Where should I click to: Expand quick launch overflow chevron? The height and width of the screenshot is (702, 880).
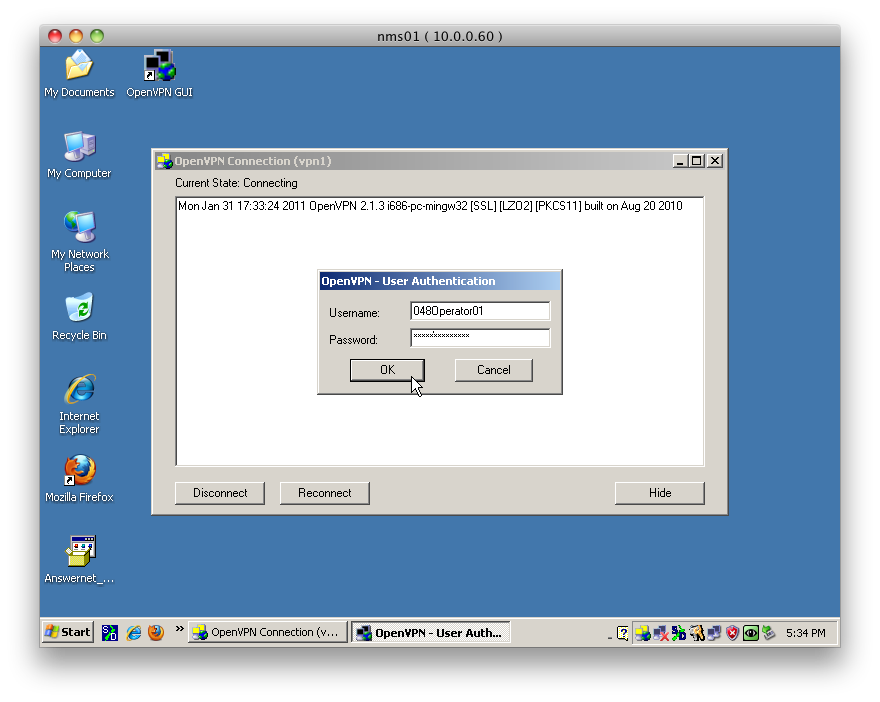(x=180, y=628)
